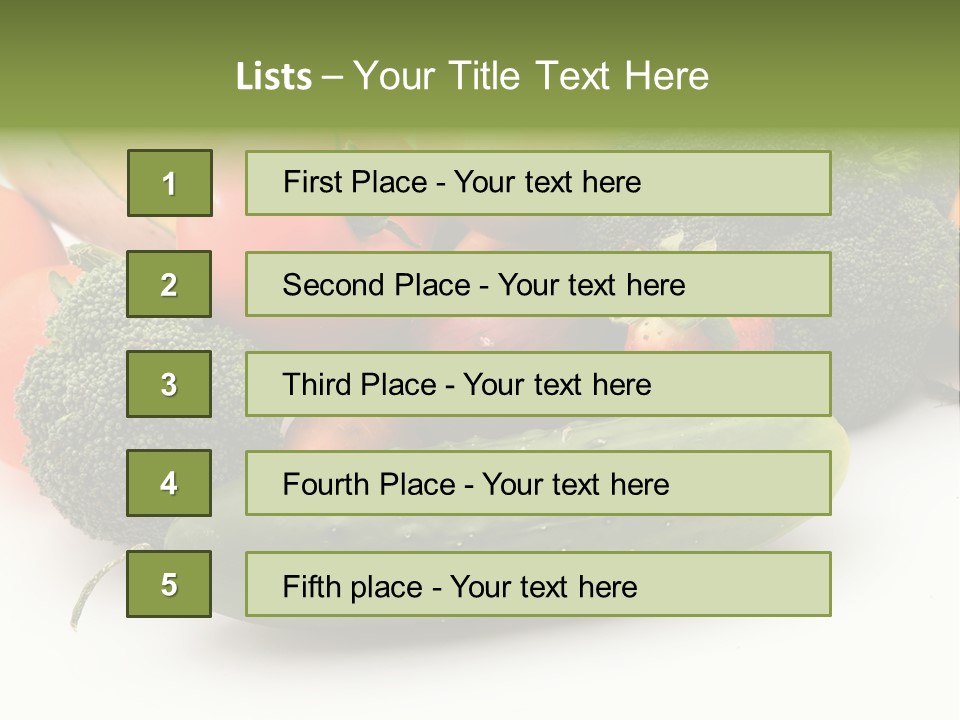Viewport: 960px width, 720px height.
Task: Click 'Your text here' in the first bar
Action: [x=547, y=182]
